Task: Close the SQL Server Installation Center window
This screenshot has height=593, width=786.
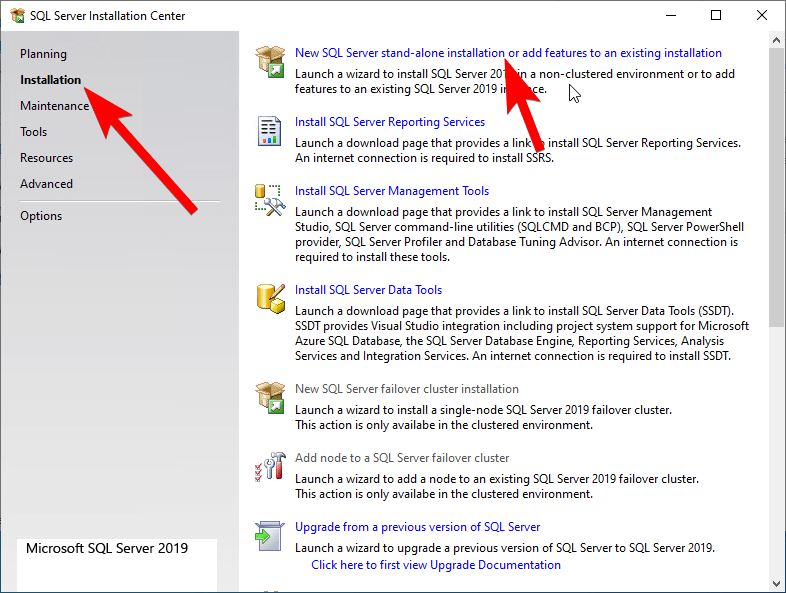Action: click(761, 16)
